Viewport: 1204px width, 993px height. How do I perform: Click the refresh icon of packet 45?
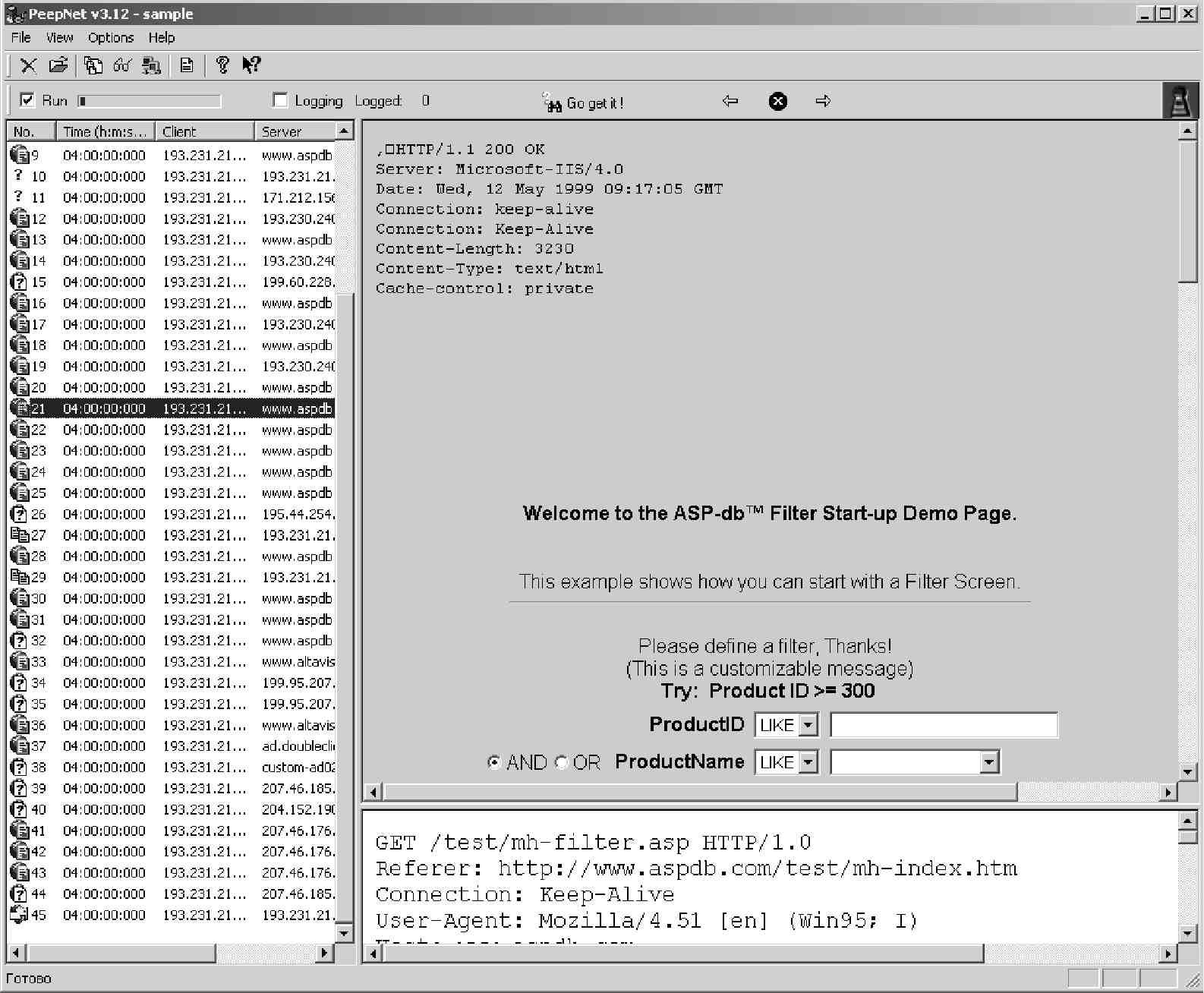[20, 915]
